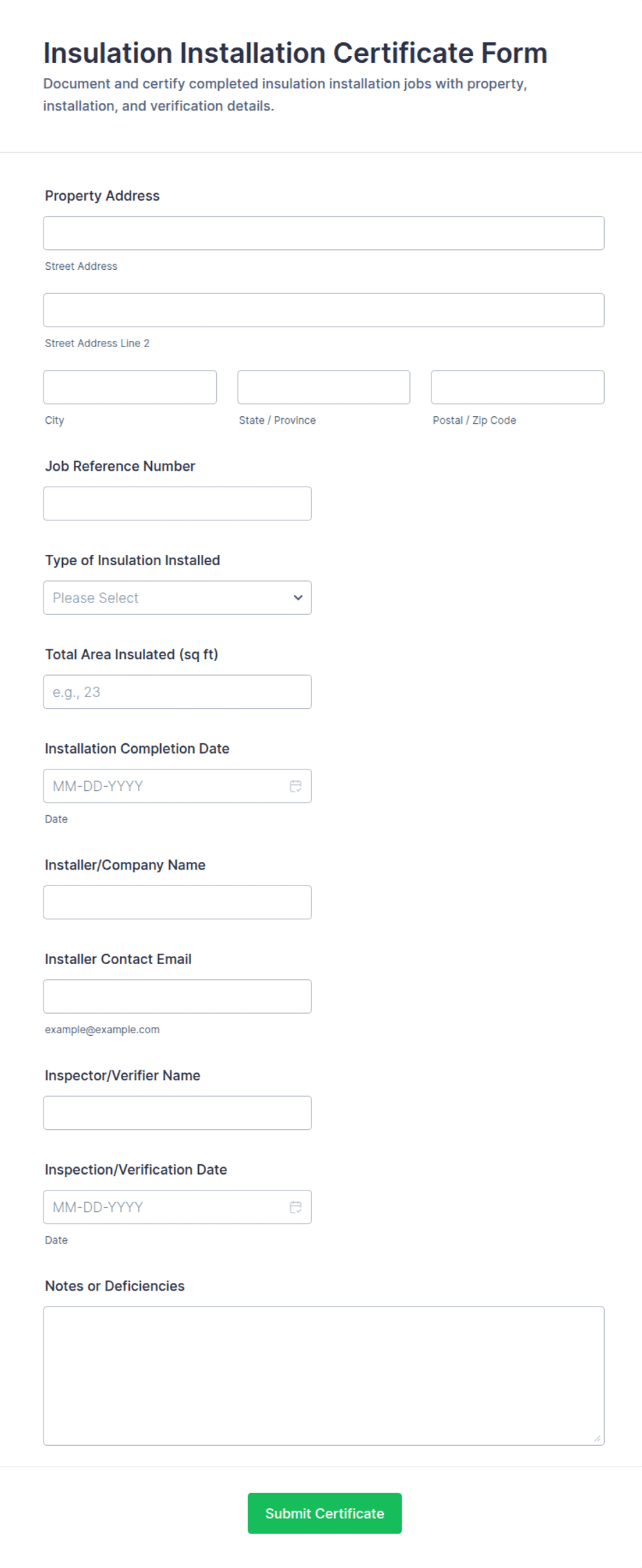This screenshot has height=1568, width=642.
Task: Click the Installation Completion Date text field
Action: 159,785
